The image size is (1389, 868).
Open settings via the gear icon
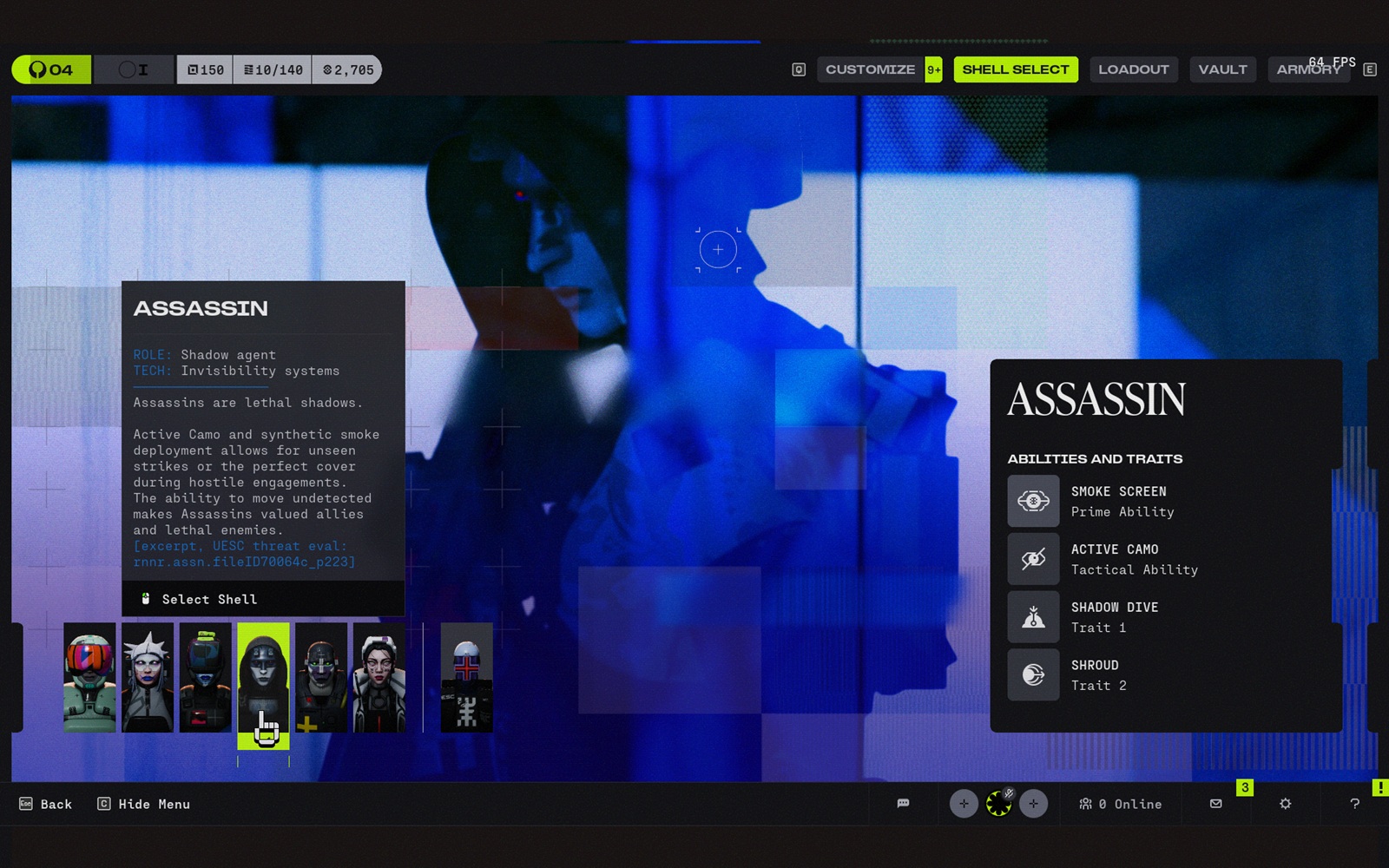[1286, 804]
